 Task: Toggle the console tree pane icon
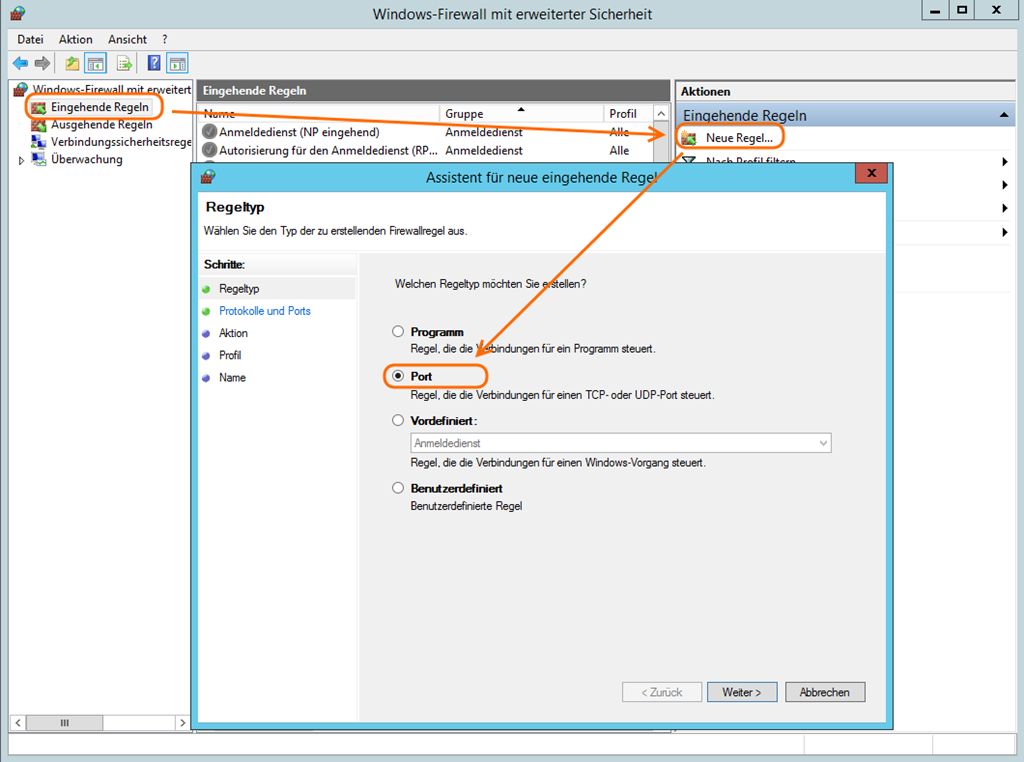(x=96, y=63)
